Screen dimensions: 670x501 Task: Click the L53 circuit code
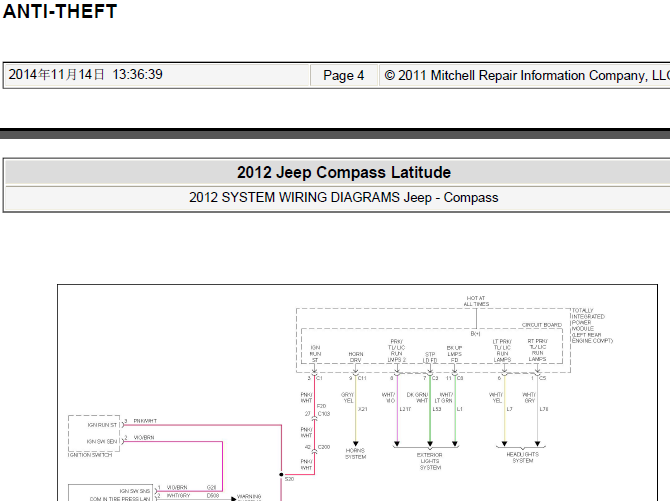point(436,409)
